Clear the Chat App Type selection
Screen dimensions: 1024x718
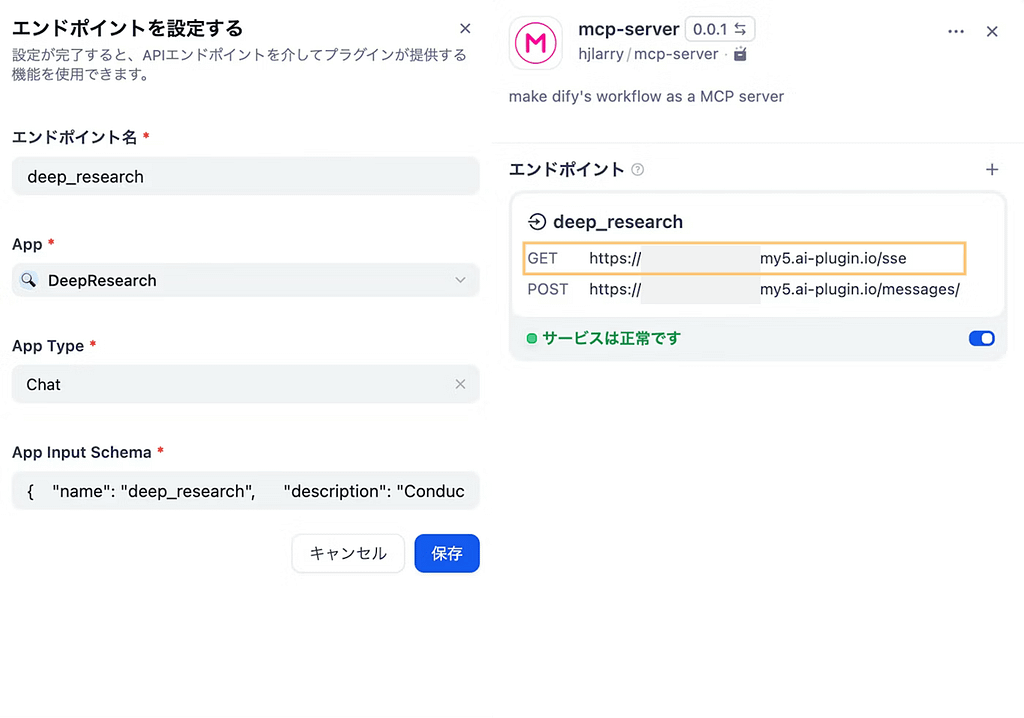point(460,384)
